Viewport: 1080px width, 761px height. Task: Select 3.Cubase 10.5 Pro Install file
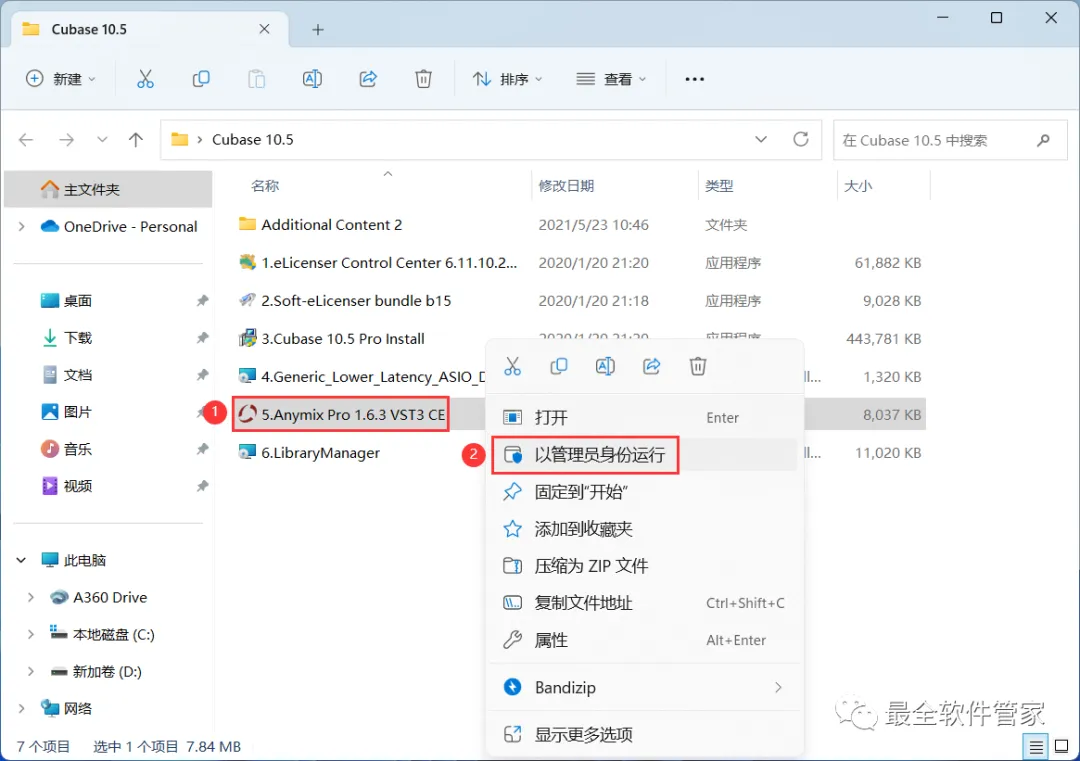point(332,339)
